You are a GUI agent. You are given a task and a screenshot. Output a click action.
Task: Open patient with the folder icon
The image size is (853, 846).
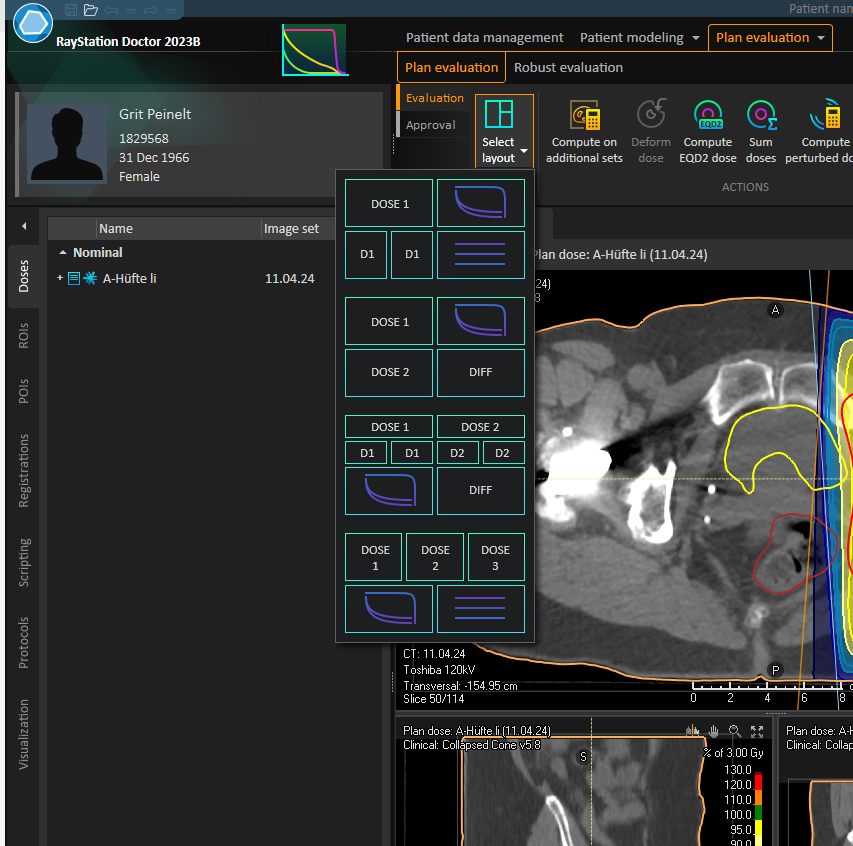click(91, 10)
